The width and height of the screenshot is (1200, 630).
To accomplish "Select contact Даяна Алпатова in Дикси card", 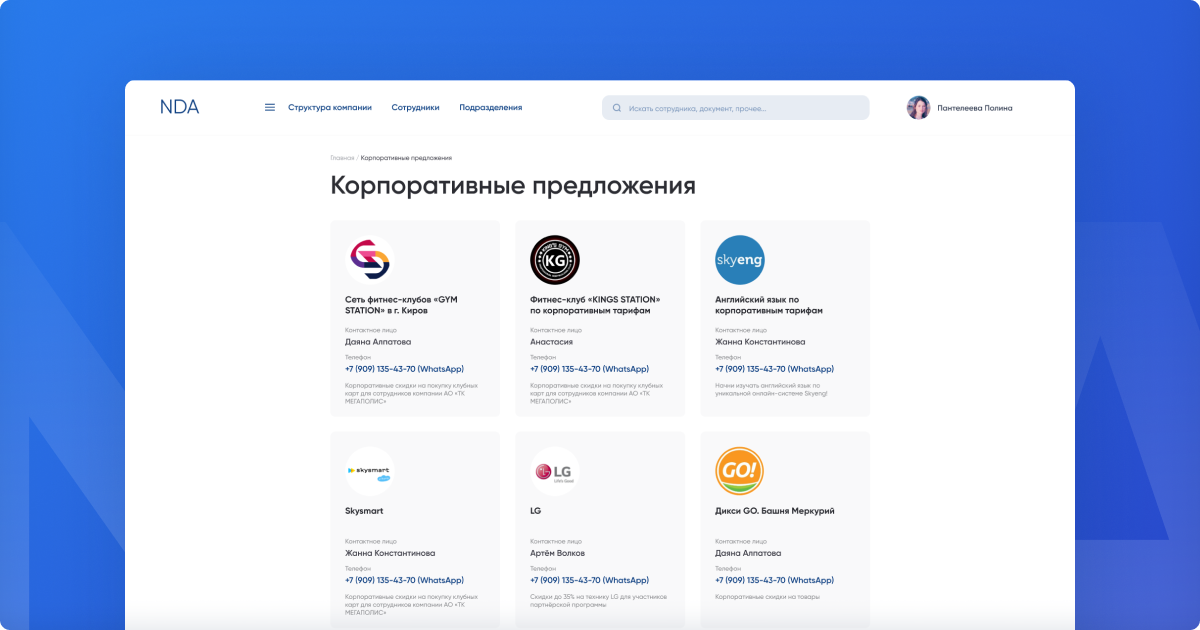I will 748,553.
